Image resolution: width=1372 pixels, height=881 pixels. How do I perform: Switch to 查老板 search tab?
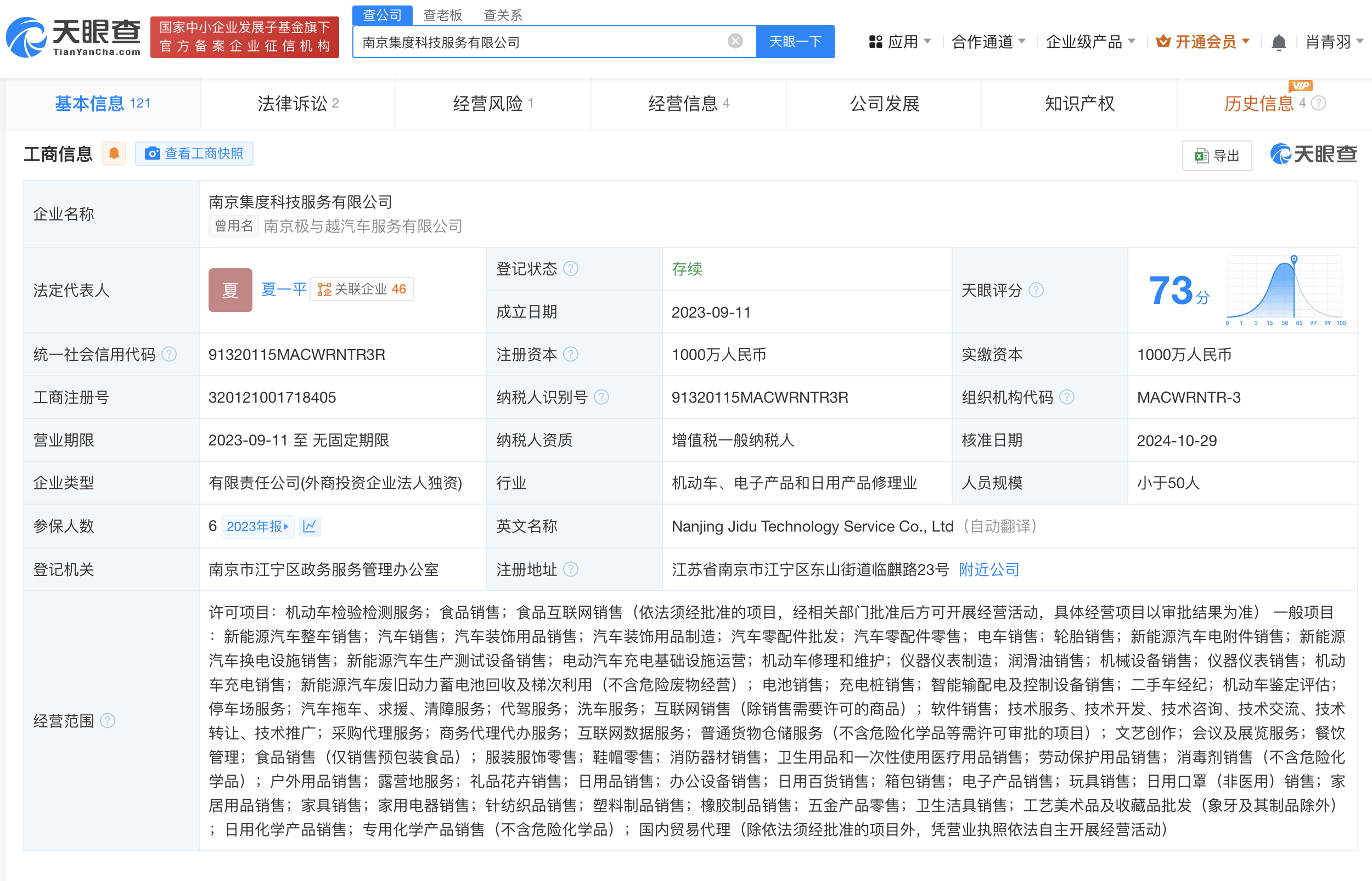click(x=443, y=15)
